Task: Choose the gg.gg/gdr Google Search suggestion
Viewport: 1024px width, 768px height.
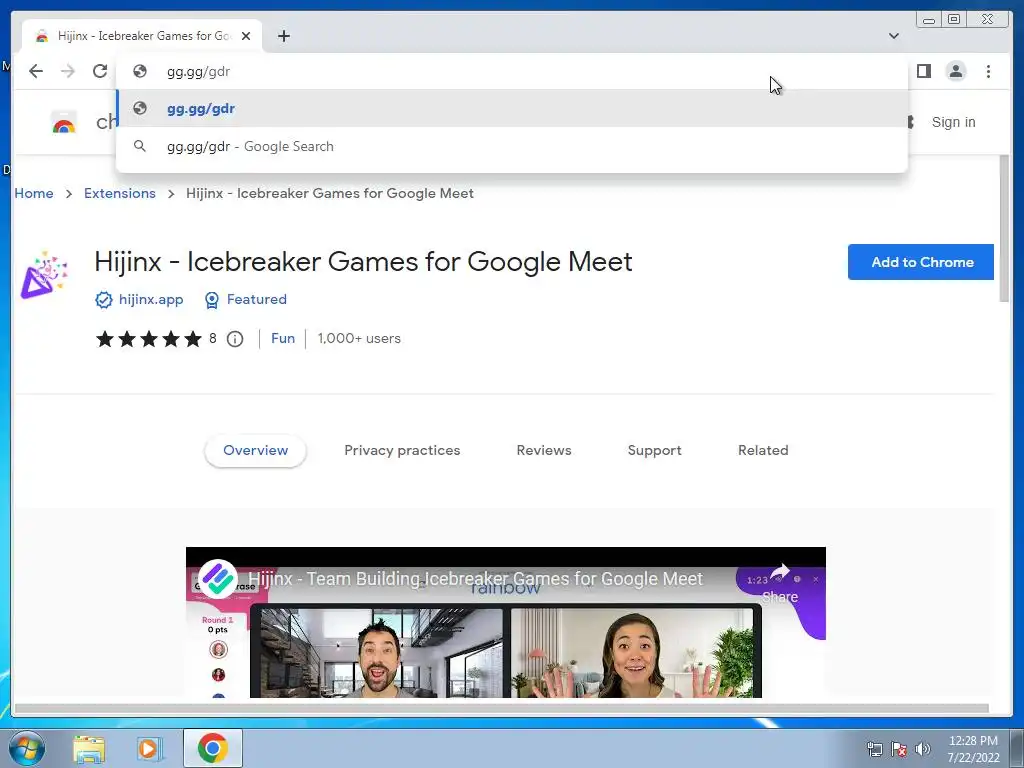Action: (x=511, y=146)
